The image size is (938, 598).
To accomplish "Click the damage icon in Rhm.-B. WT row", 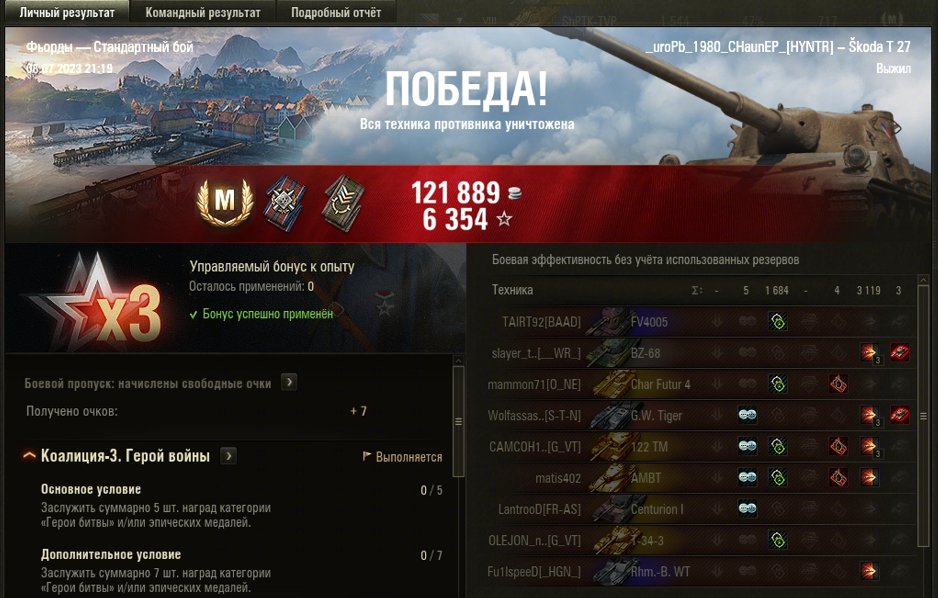I will coord(869,571).
